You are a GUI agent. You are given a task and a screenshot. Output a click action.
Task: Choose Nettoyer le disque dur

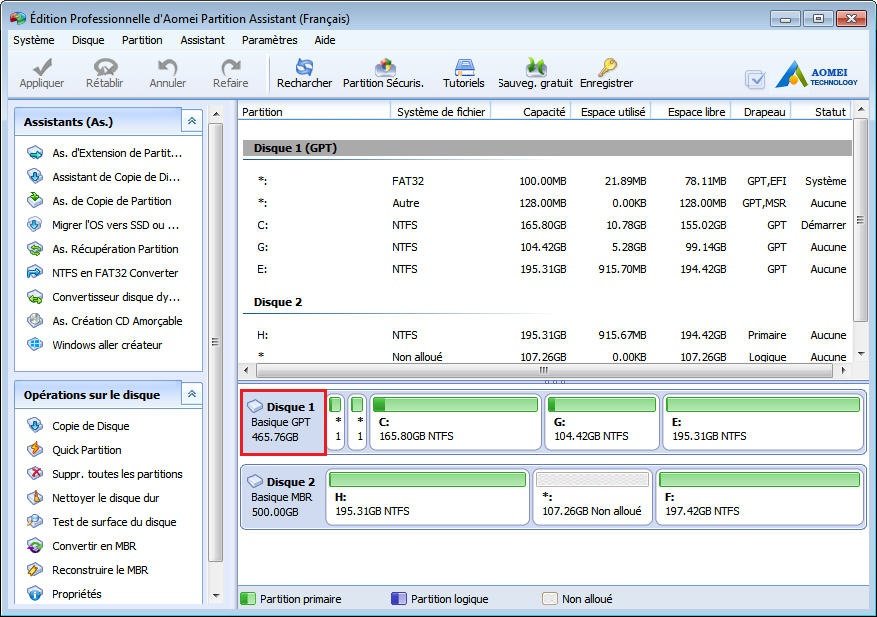(x=93, y=498)
